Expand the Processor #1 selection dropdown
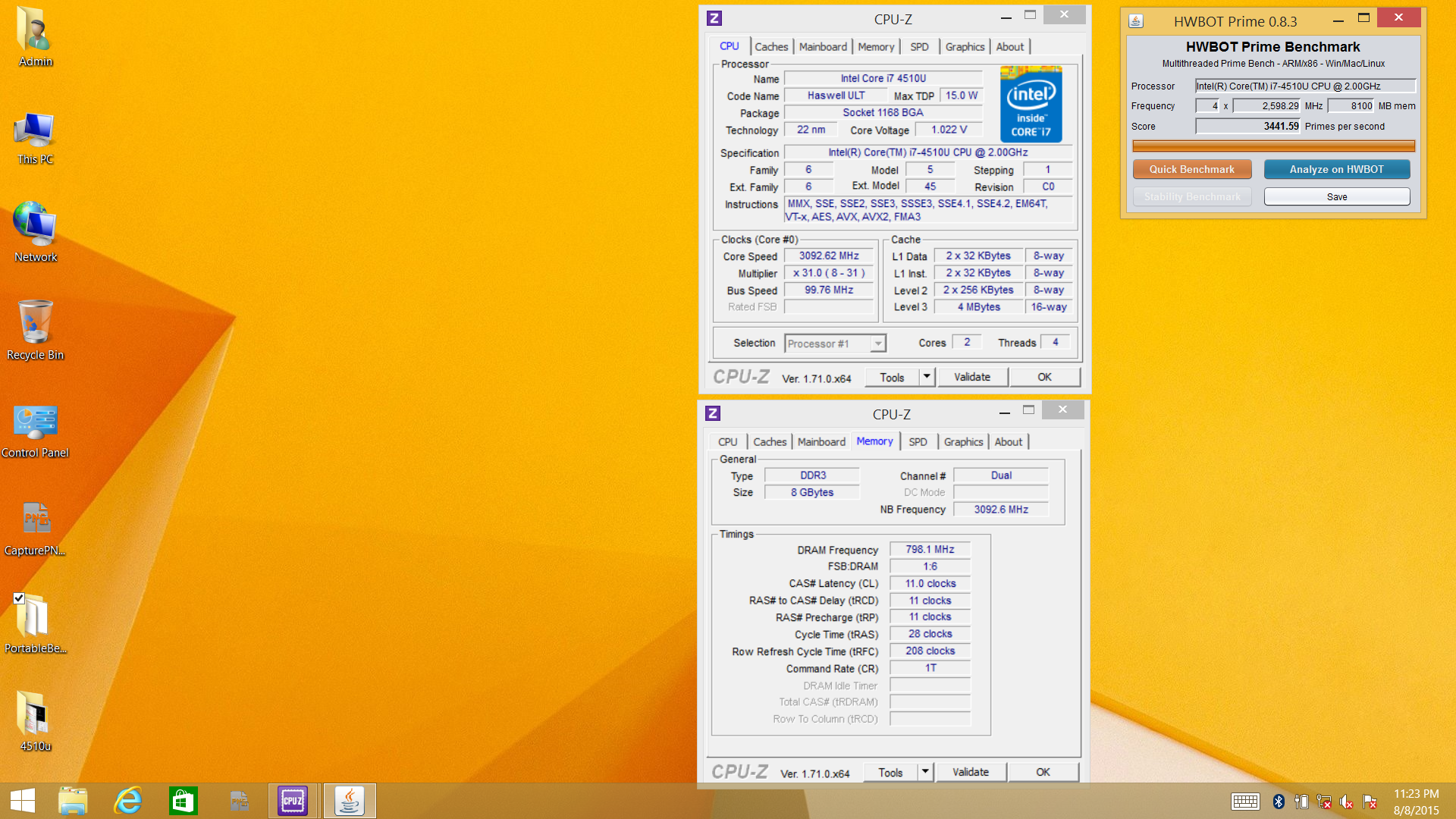 877,344
